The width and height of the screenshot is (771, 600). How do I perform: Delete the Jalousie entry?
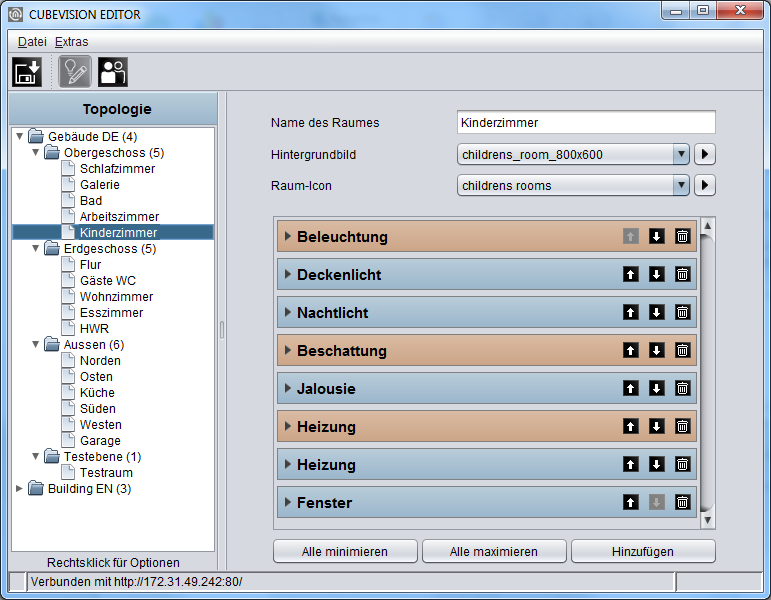point(682,389)
